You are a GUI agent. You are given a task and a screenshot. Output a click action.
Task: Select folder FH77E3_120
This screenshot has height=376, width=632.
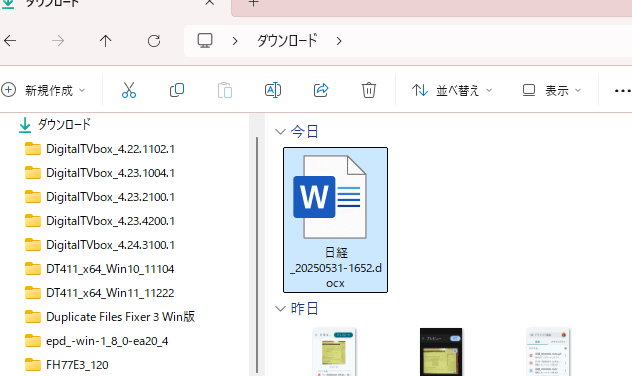(x=67, y=365)
